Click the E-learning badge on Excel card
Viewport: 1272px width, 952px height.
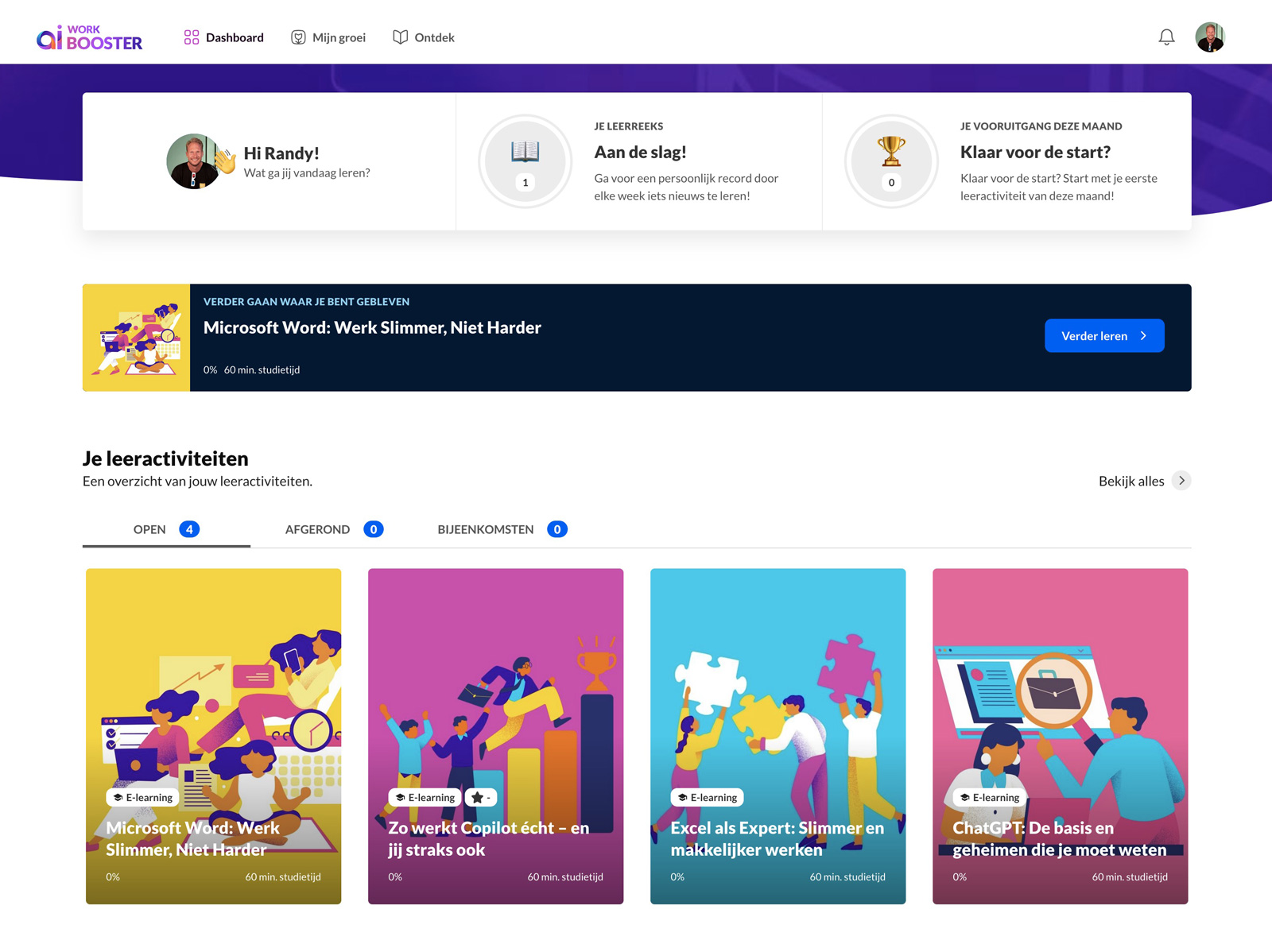tap(708, 797)
